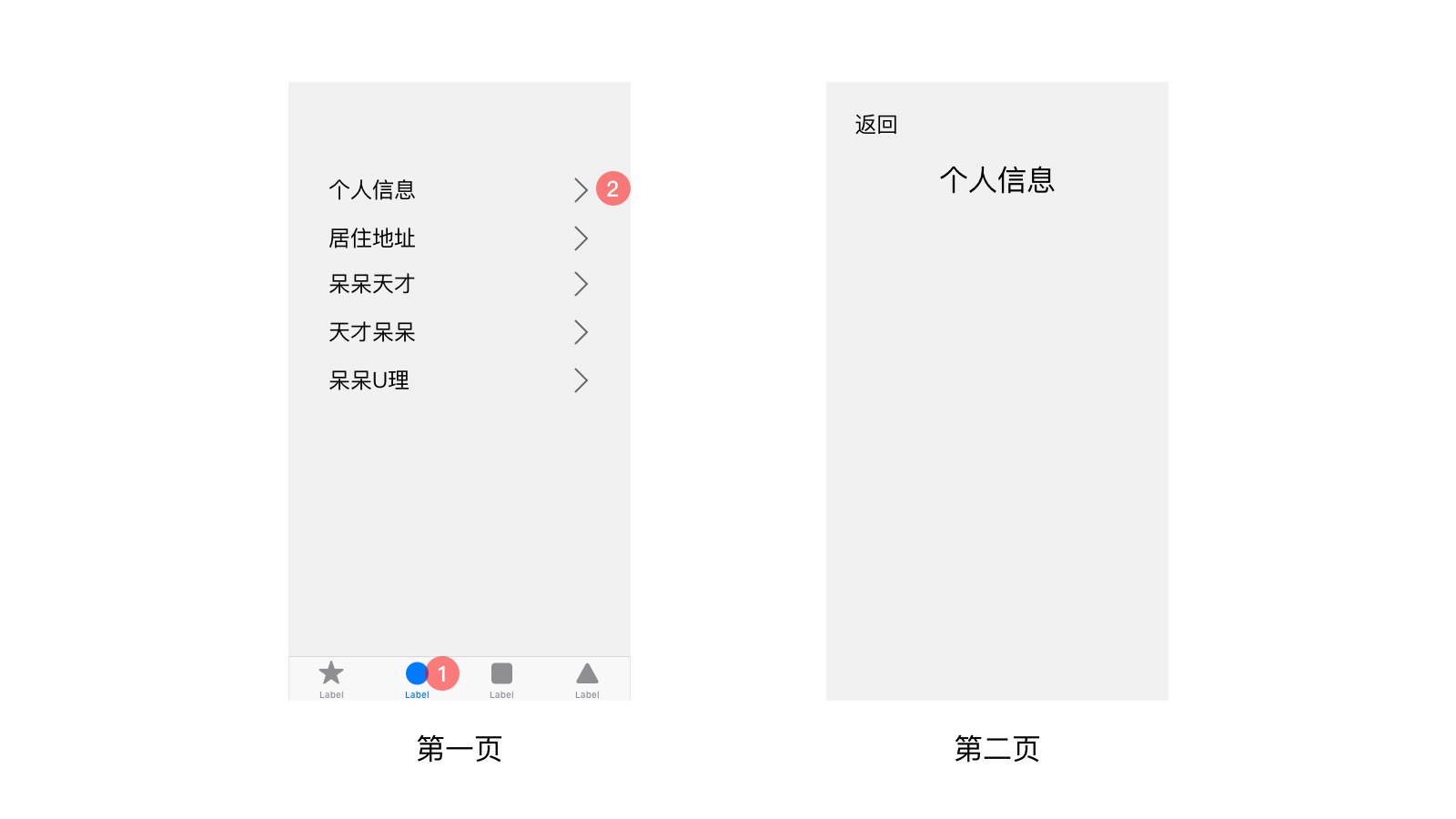Screen dimensions: 1456x819
Task: Open chevron arrow beside 呆呆天才
Action: [x=581, y=284]
